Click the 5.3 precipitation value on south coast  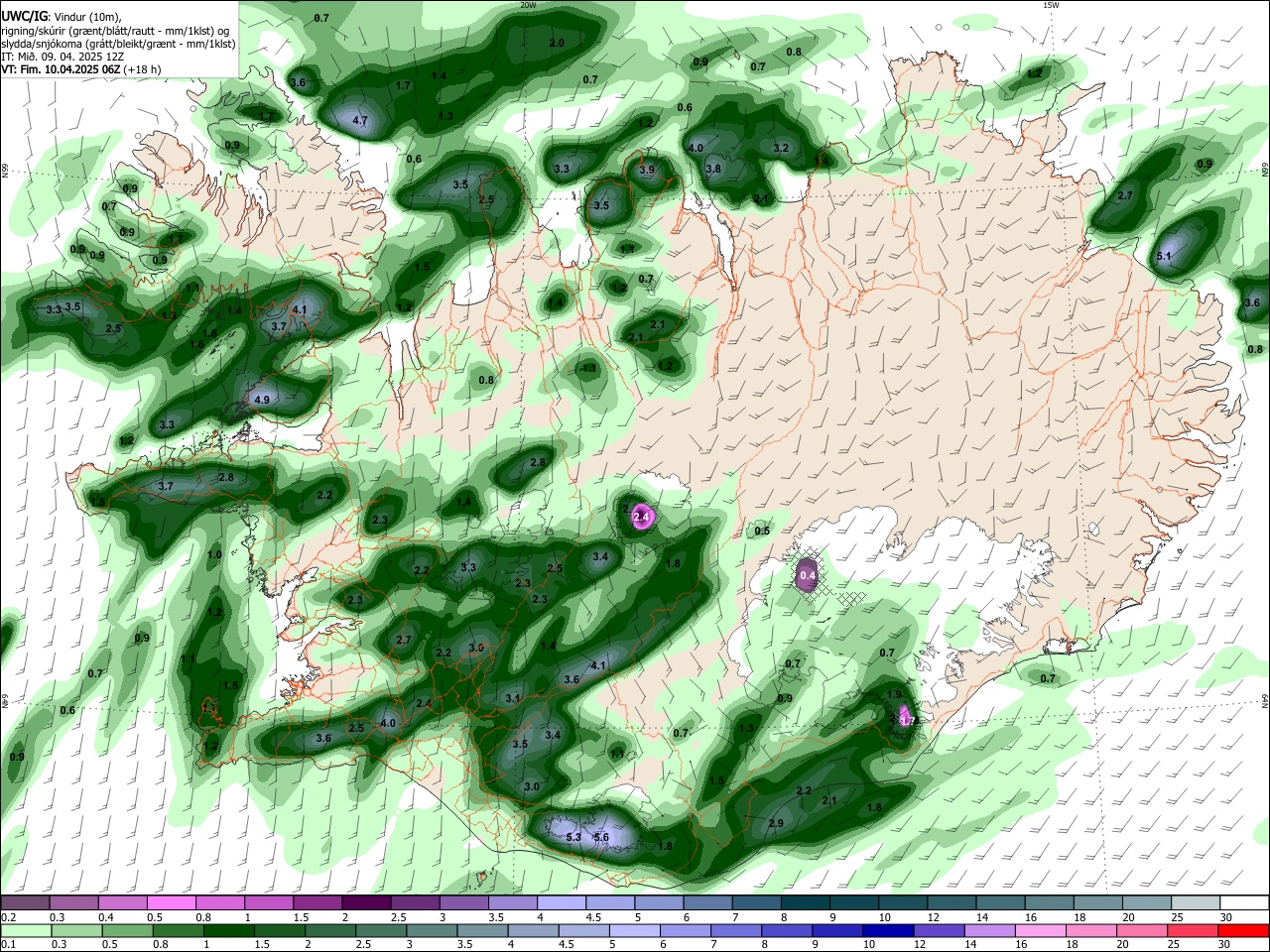click(x=572, y=838)
